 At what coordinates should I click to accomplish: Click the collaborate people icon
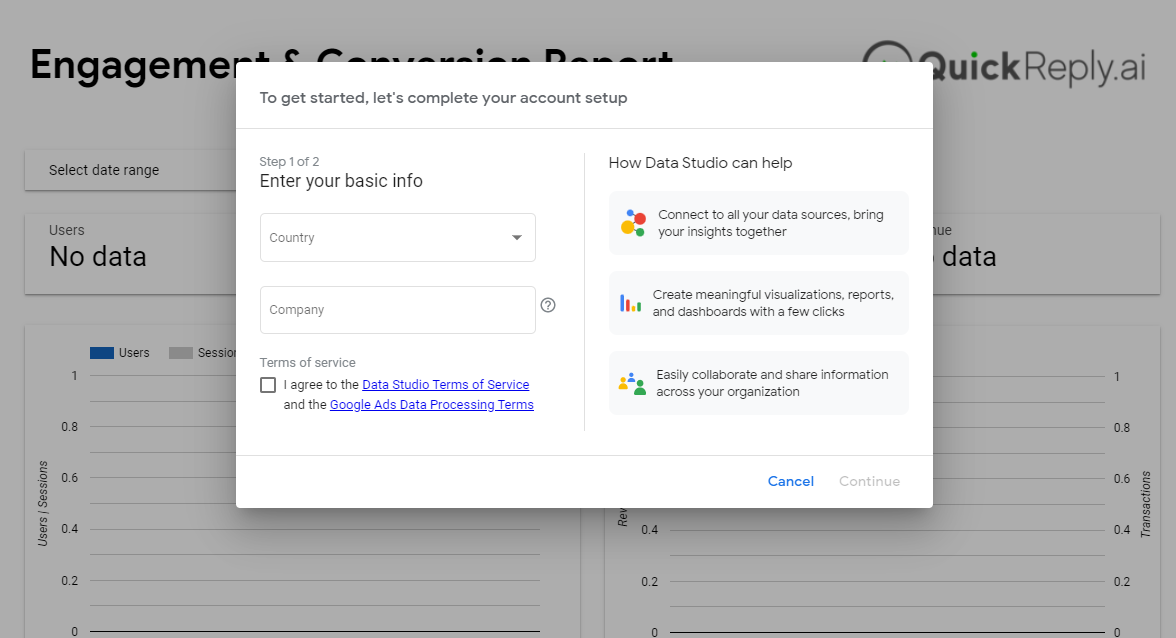pyautogui.click(x=632, y=383)
